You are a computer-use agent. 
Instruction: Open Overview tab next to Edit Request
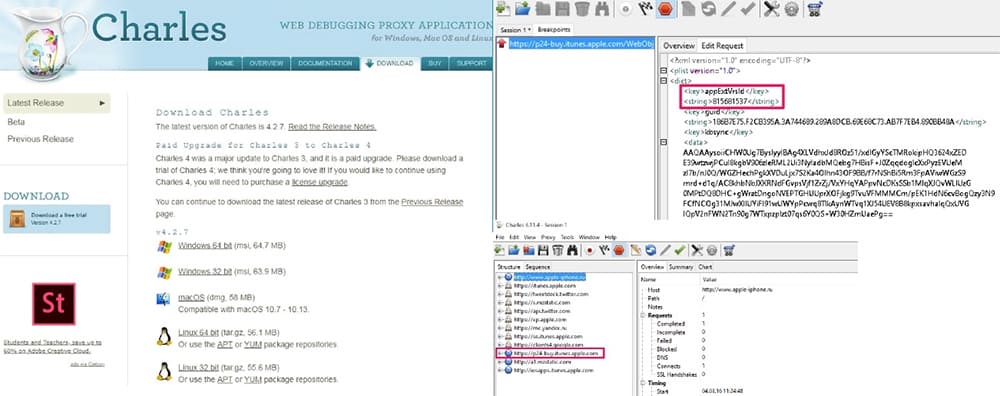(679, 46)
